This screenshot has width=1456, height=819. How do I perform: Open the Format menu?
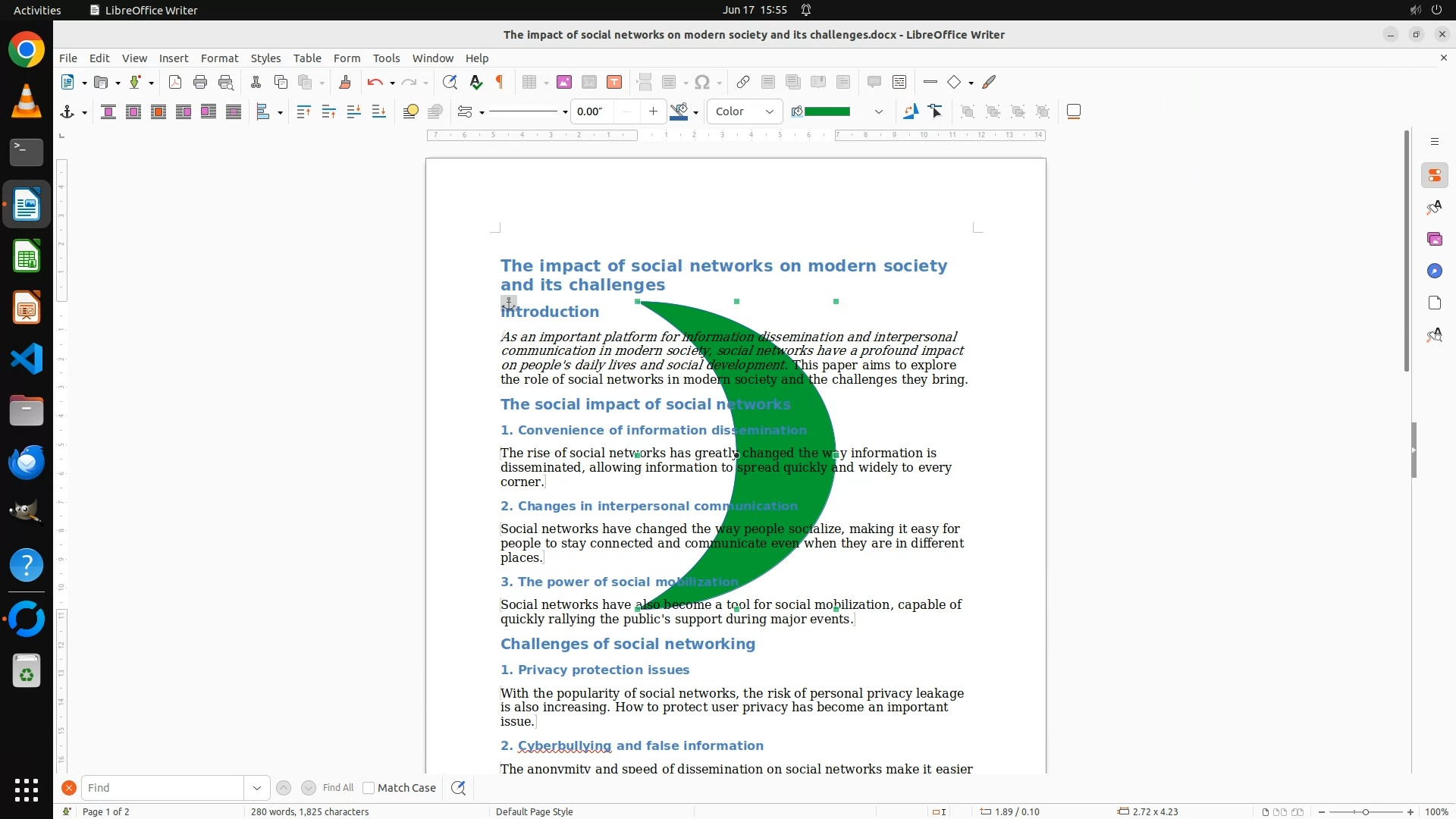pos(219,58)
